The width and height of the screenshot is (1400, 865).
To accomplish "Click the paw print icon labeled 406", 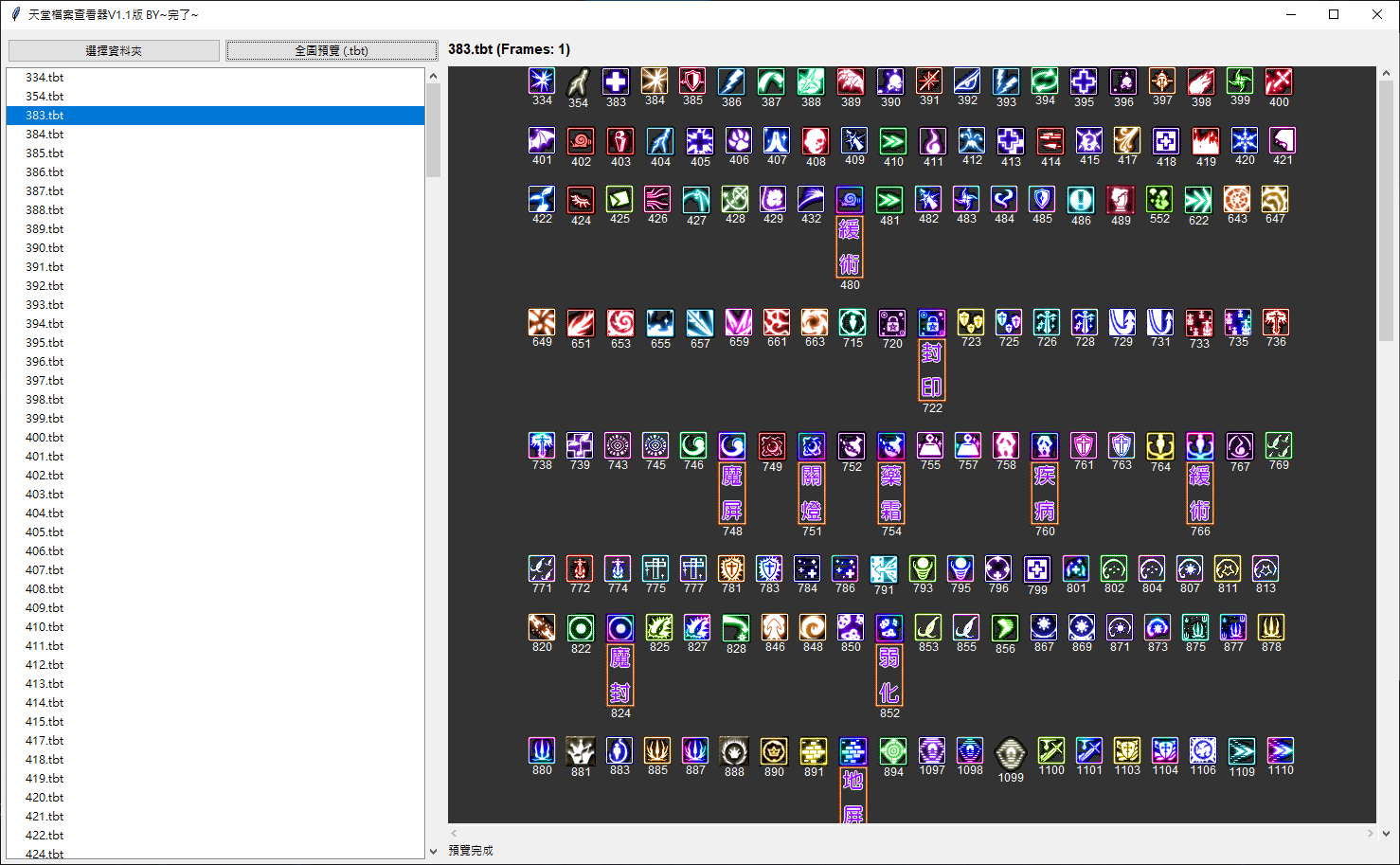I will pyautogui.click(x=739, y=141).
